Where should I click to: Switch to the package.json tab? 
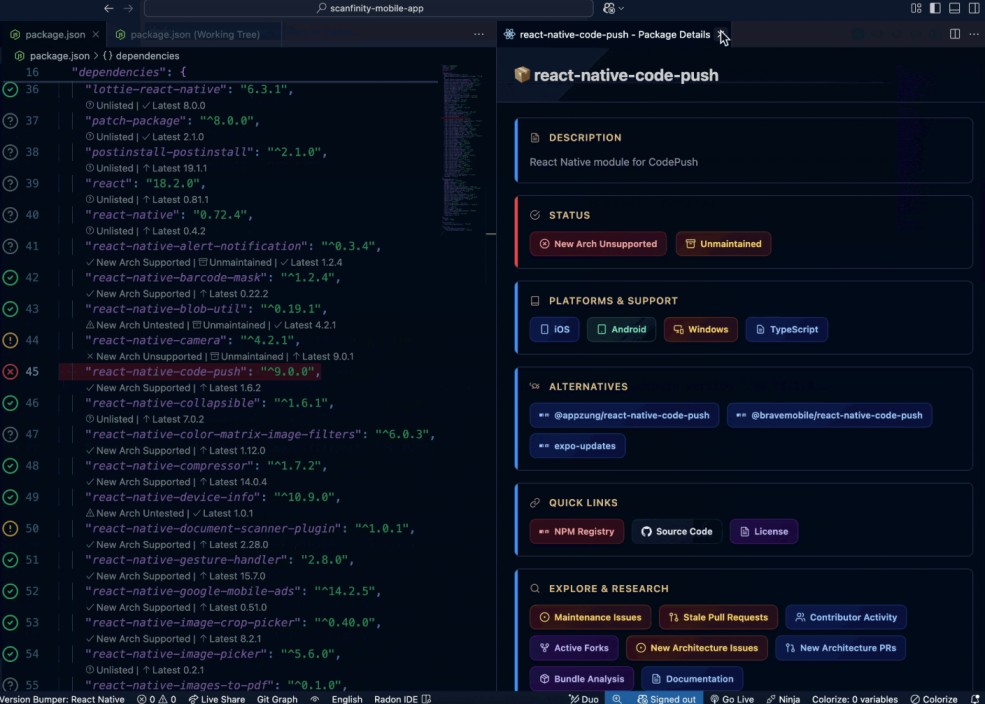coord(54,35)
